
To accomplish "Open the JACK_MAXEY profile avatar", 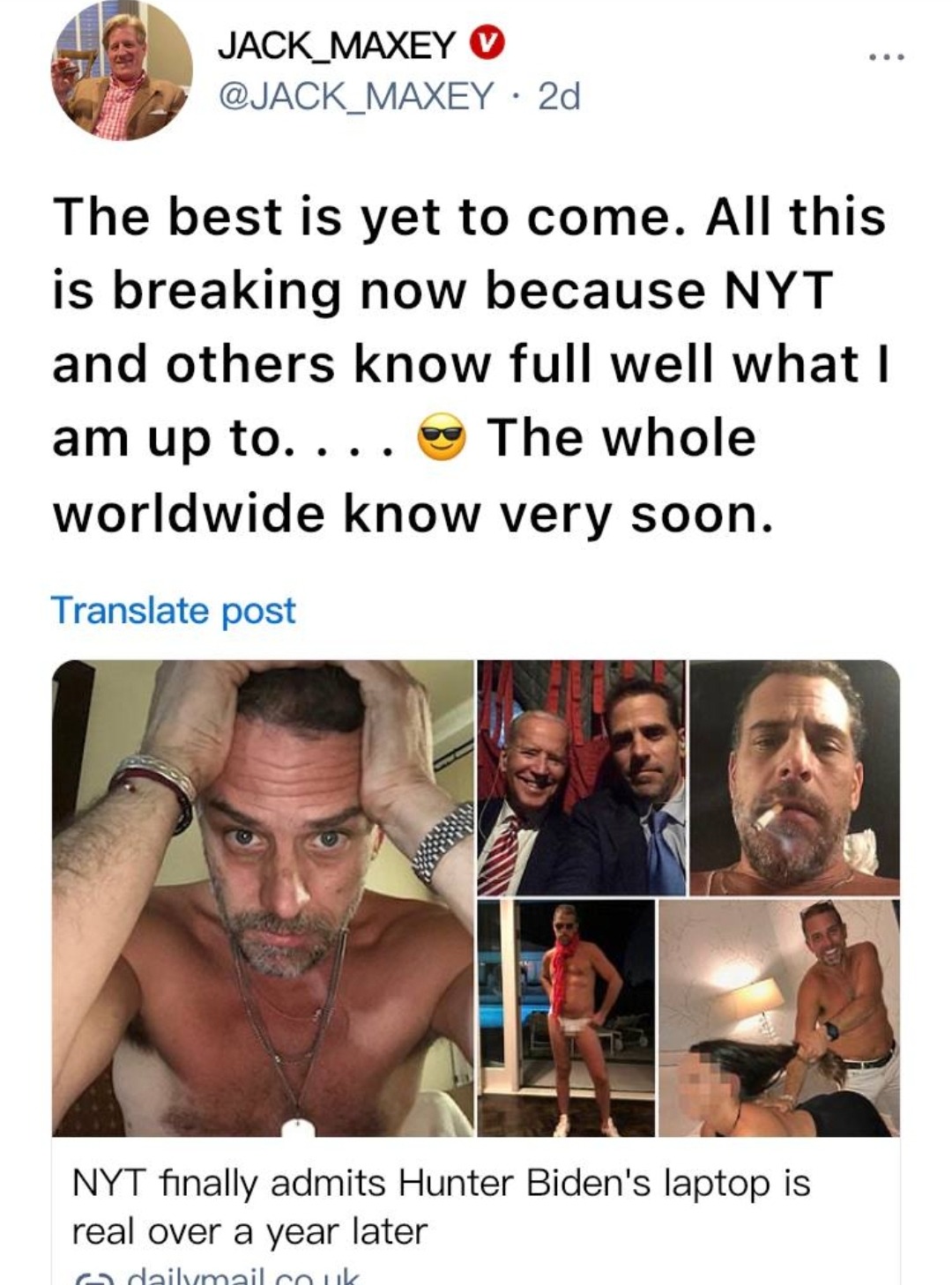I will point(122,71).
